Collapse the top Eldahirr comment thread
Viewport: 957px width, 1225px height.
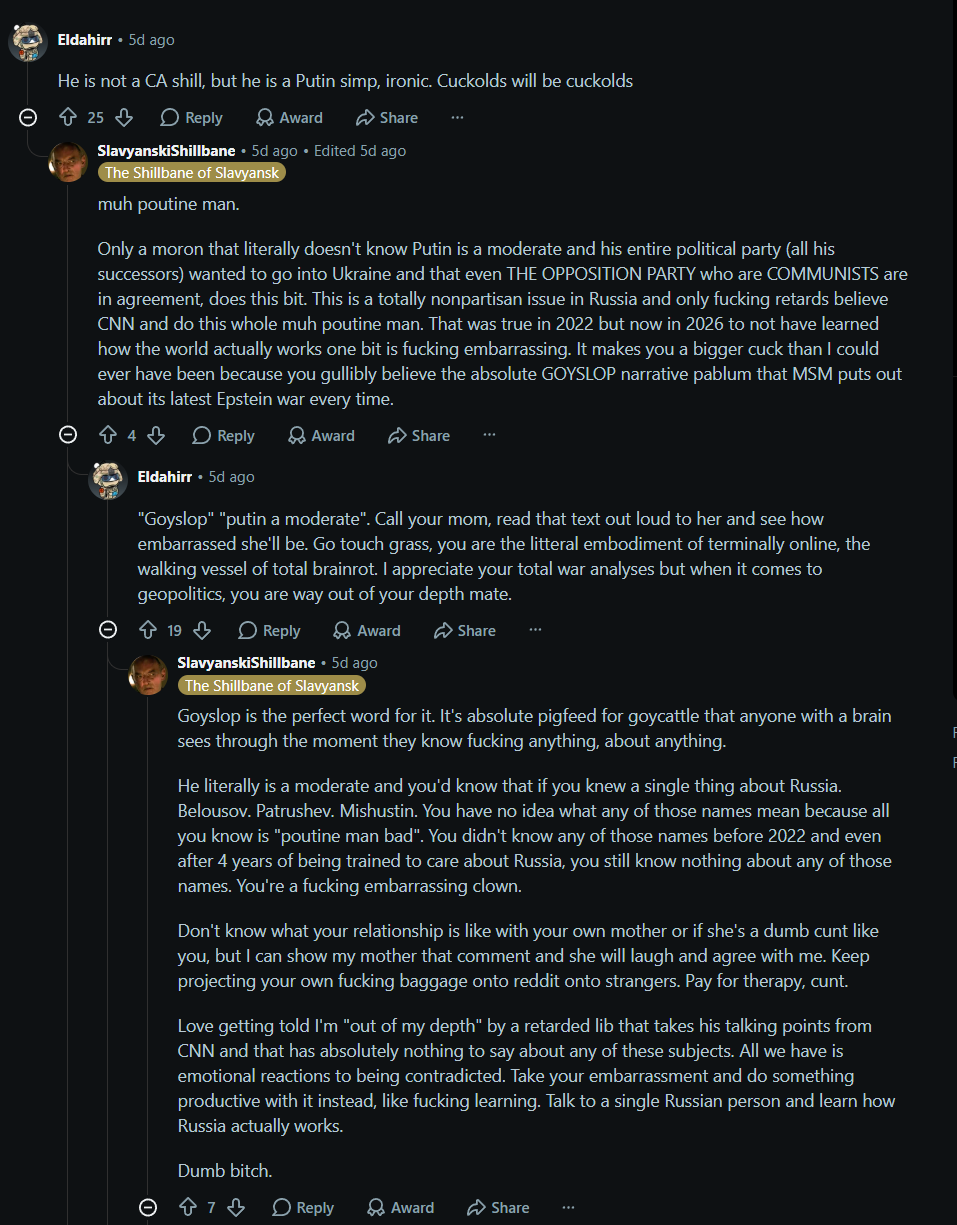28,117
